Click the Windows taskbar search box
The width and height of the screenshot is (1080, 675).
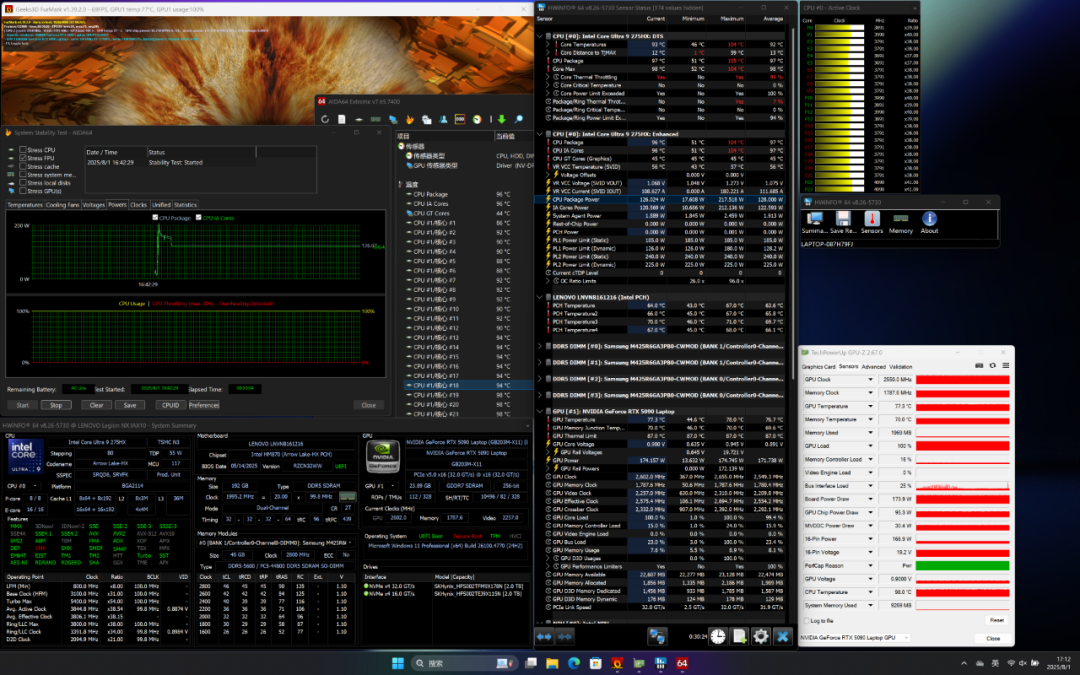(463, 663)
